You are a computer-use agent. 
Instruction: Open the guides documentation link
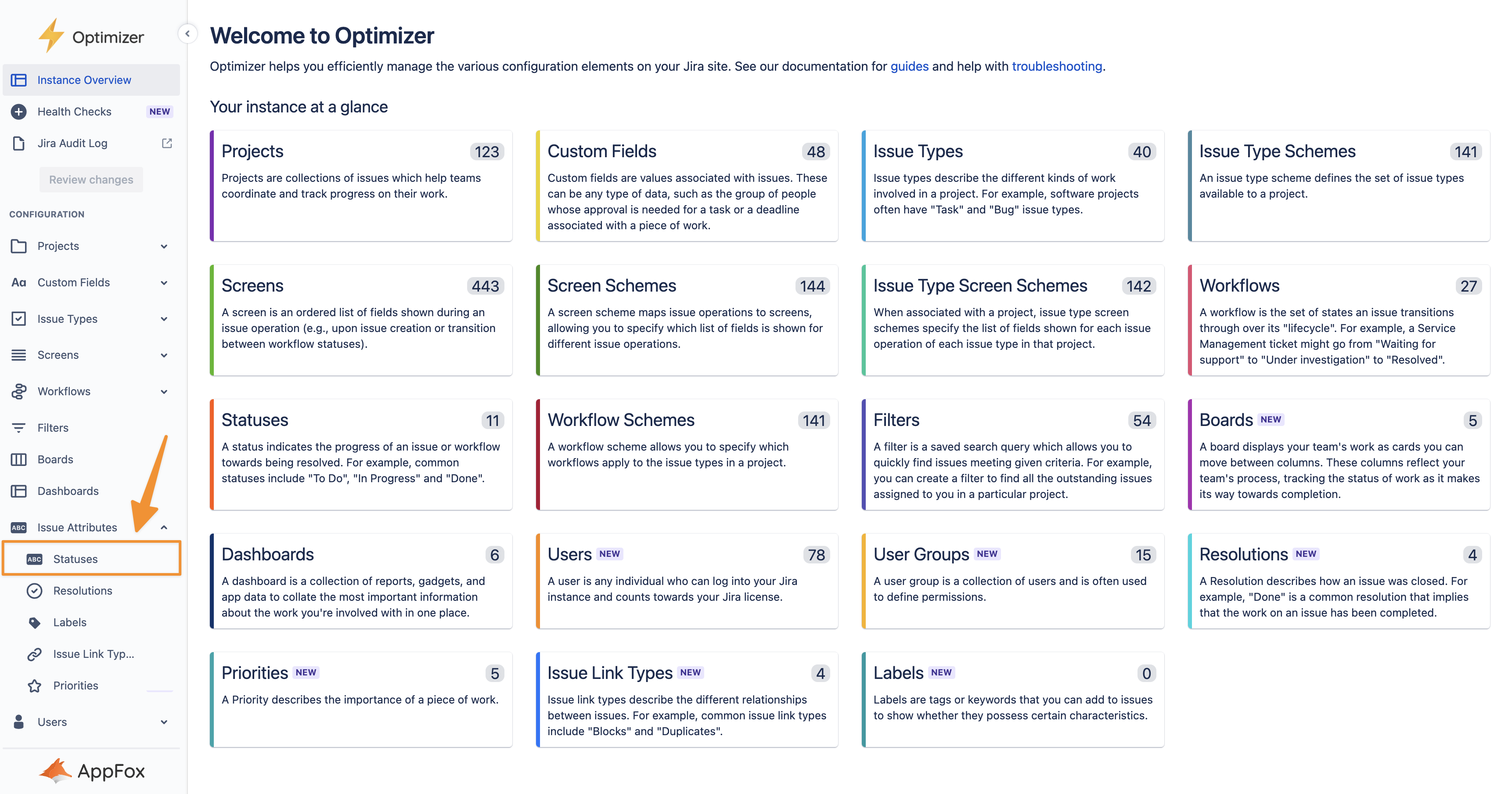(x=909, y=66)
